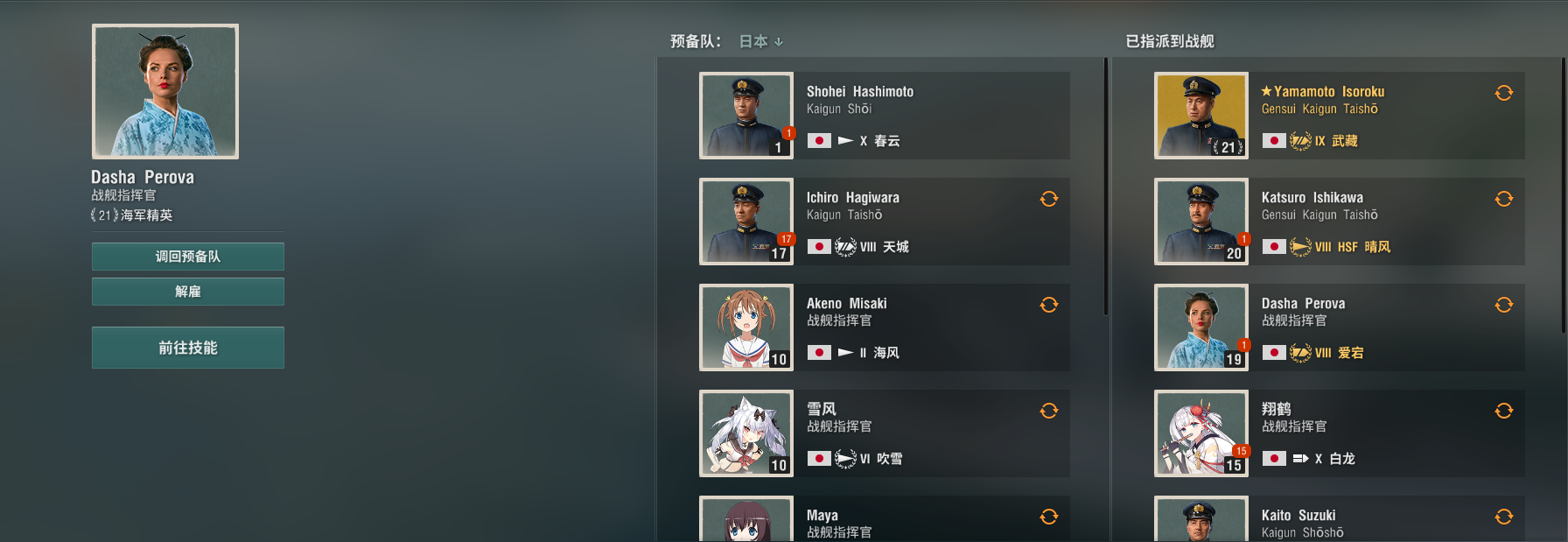The image size is (1568, 542).
Task: Click the arrow beside 日本 filter
Action: click(x=779, y=42)
